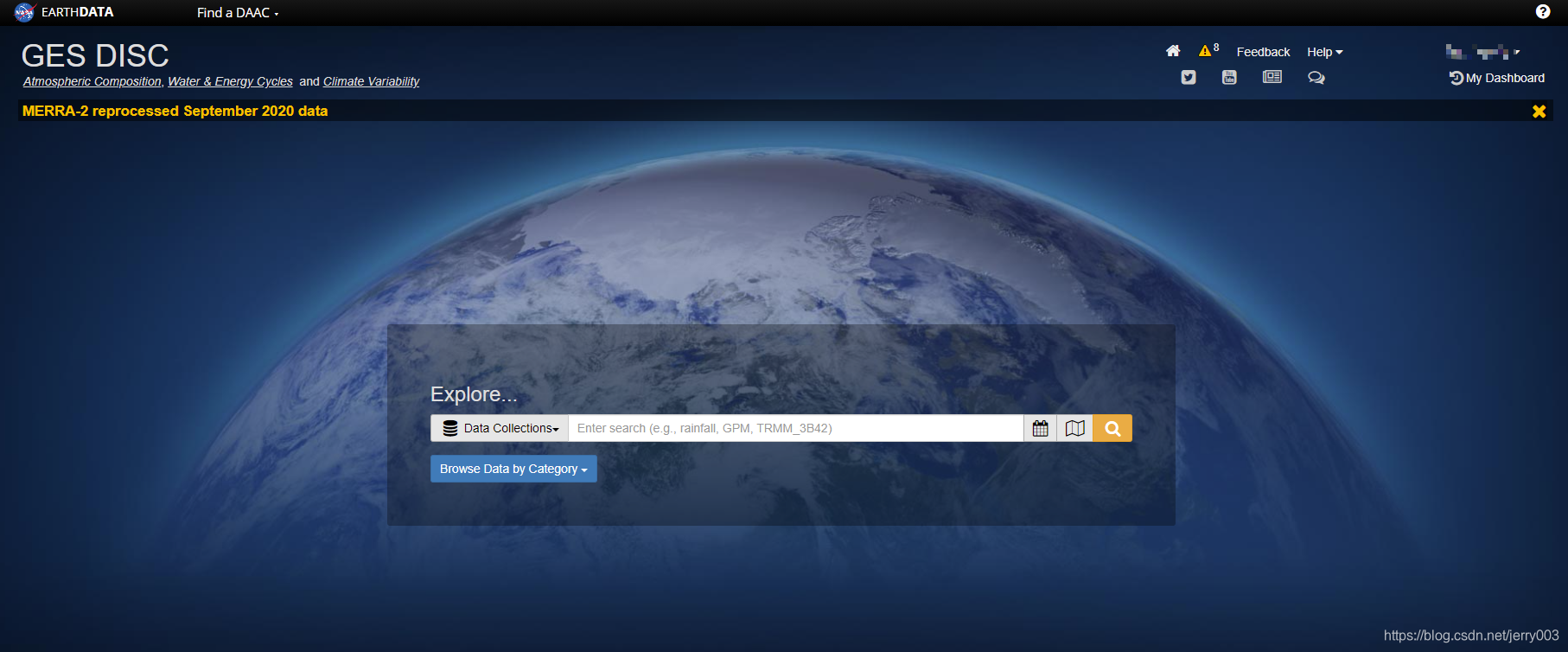1568x652 pixels.
Task: Open the EARTHDATA home link
Action: coord(77,12)
